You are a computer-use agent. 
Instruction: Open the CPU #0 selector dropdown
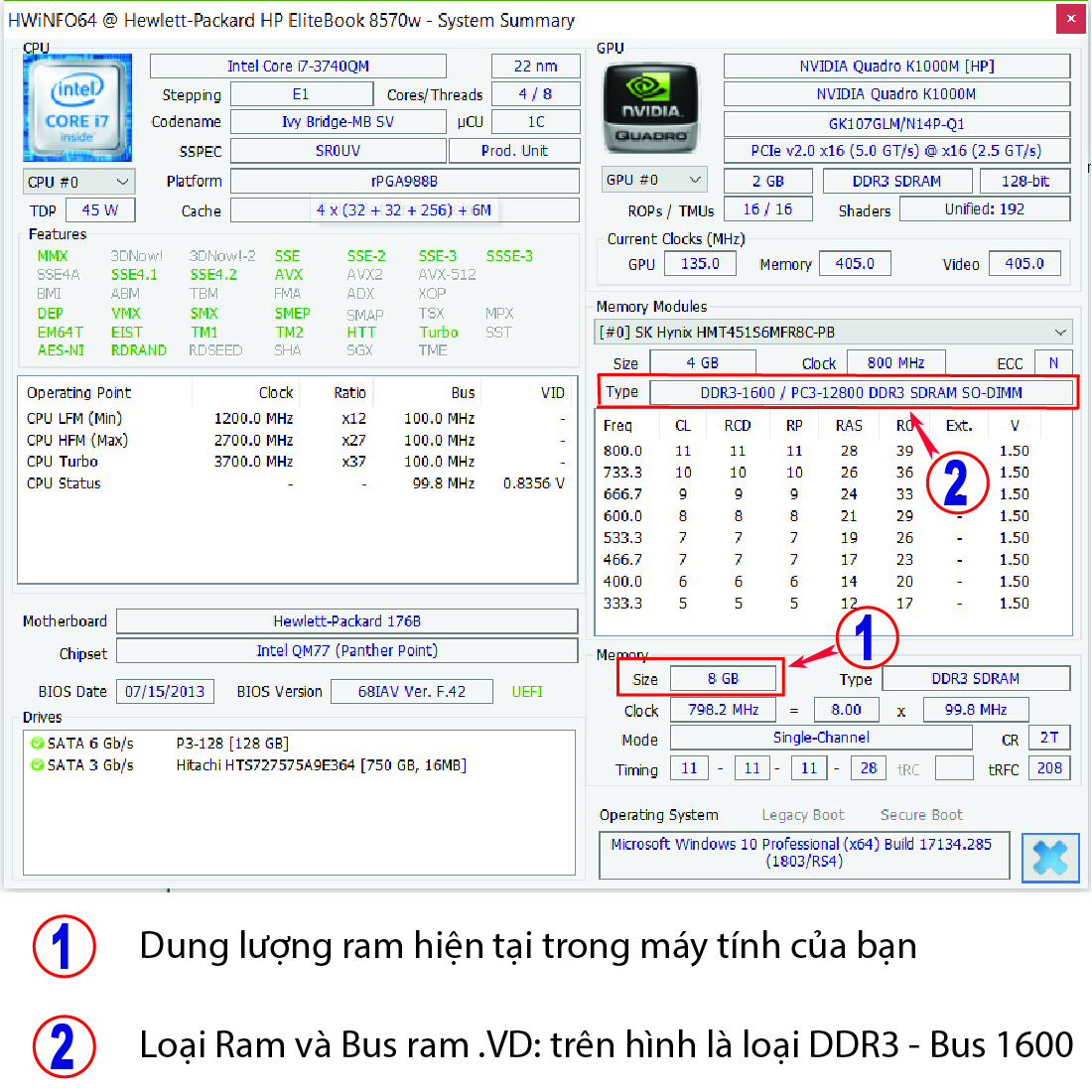coord(78,182)
